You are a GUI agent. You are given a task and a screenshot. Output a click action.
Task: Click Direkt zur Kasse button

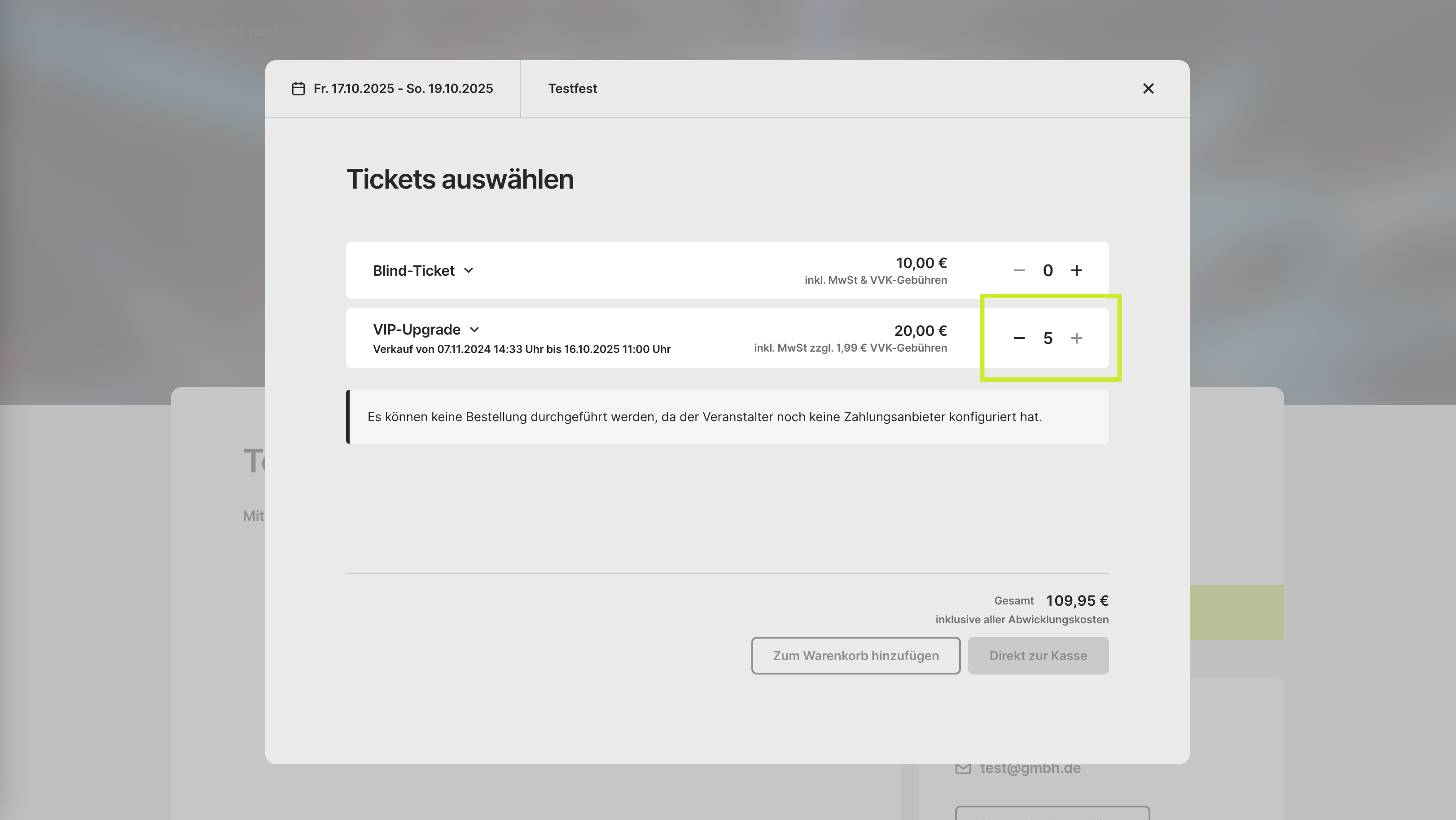(1038, 656)
